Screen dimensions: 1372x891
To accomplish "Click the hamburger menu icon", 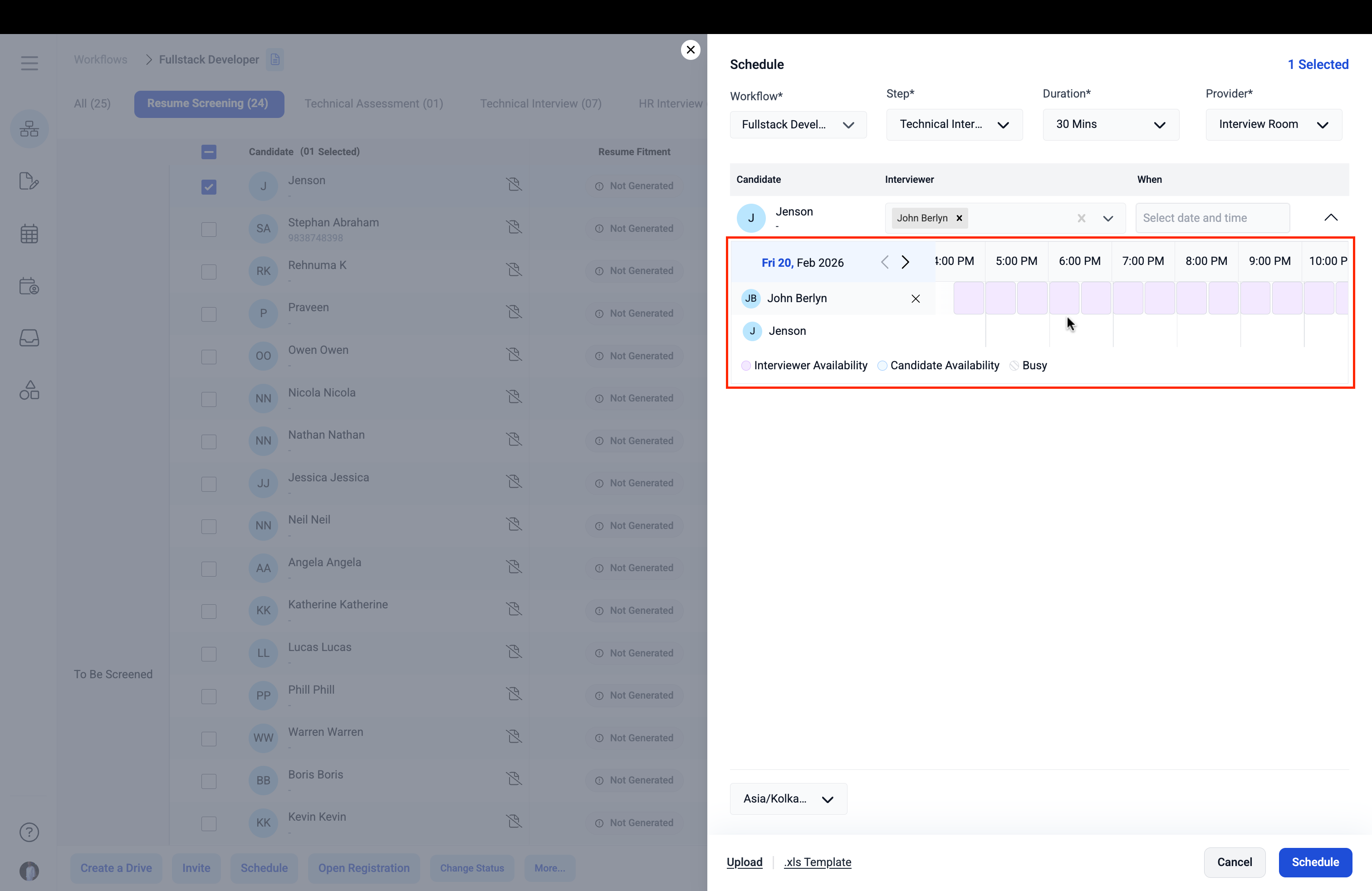I will click(29, 63).
